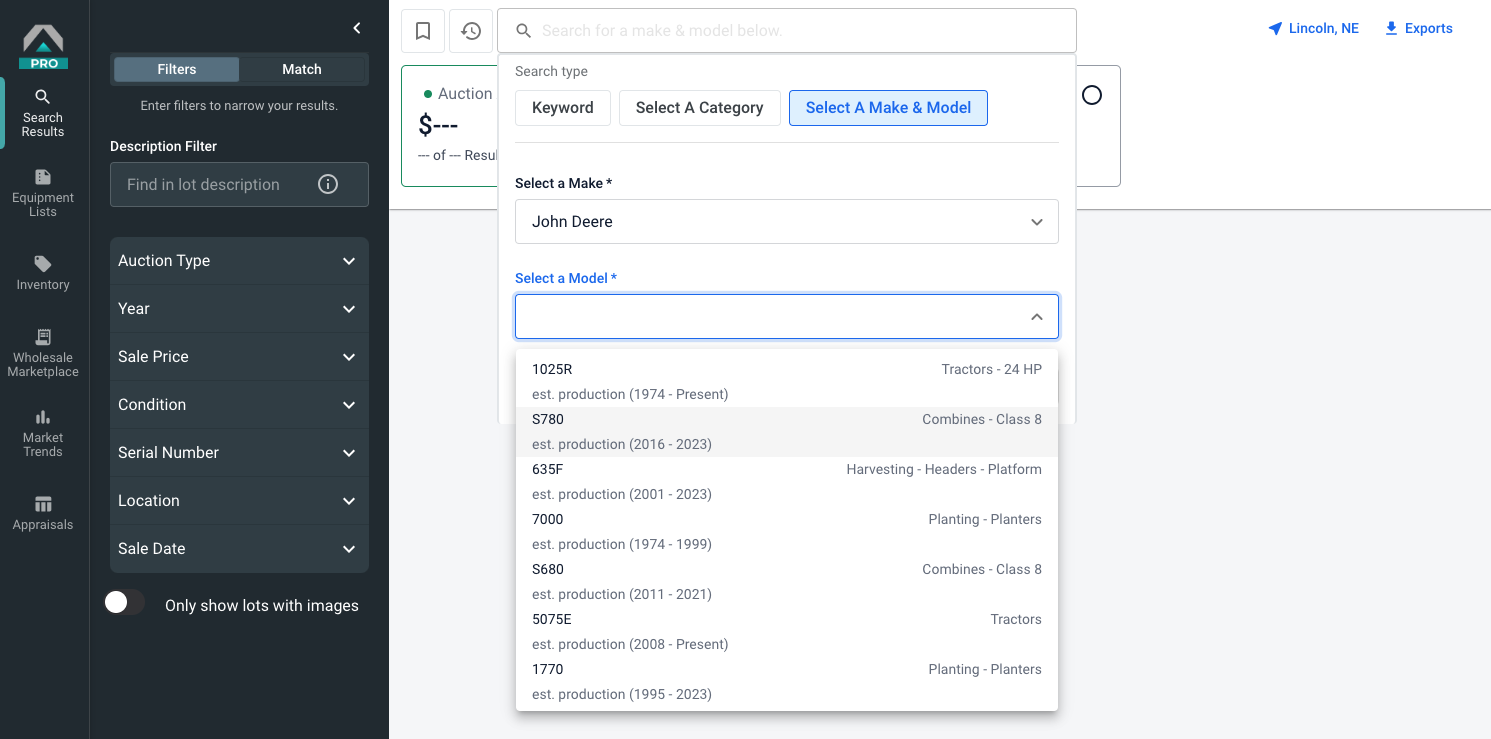Expand the Sale Price filter
Viewport: 1491px width, 739px height.
[239, 357]
